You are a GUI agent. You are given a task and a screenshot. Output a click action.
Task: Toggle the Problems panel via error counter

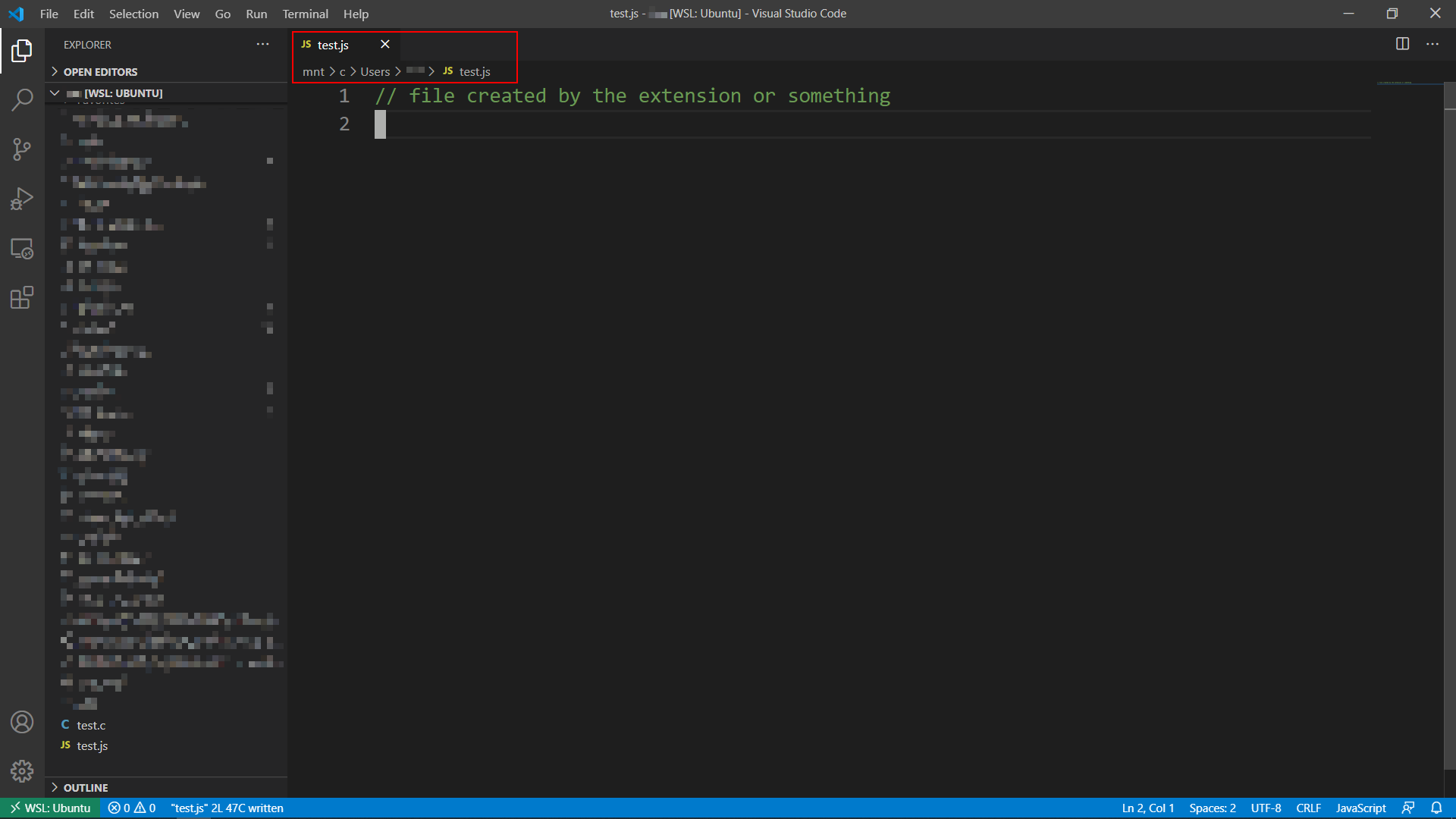[x=130, y=808]
